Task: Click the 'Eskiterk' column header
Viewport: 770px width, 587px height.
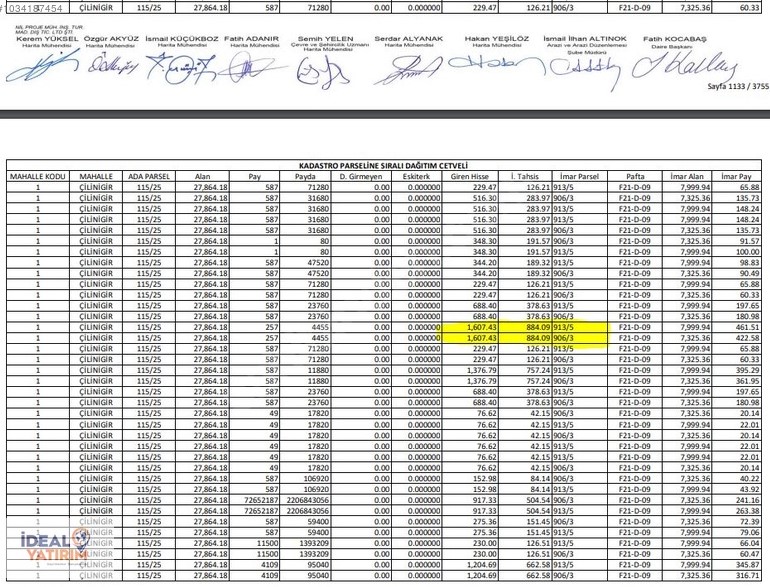Action: [416, 176]
